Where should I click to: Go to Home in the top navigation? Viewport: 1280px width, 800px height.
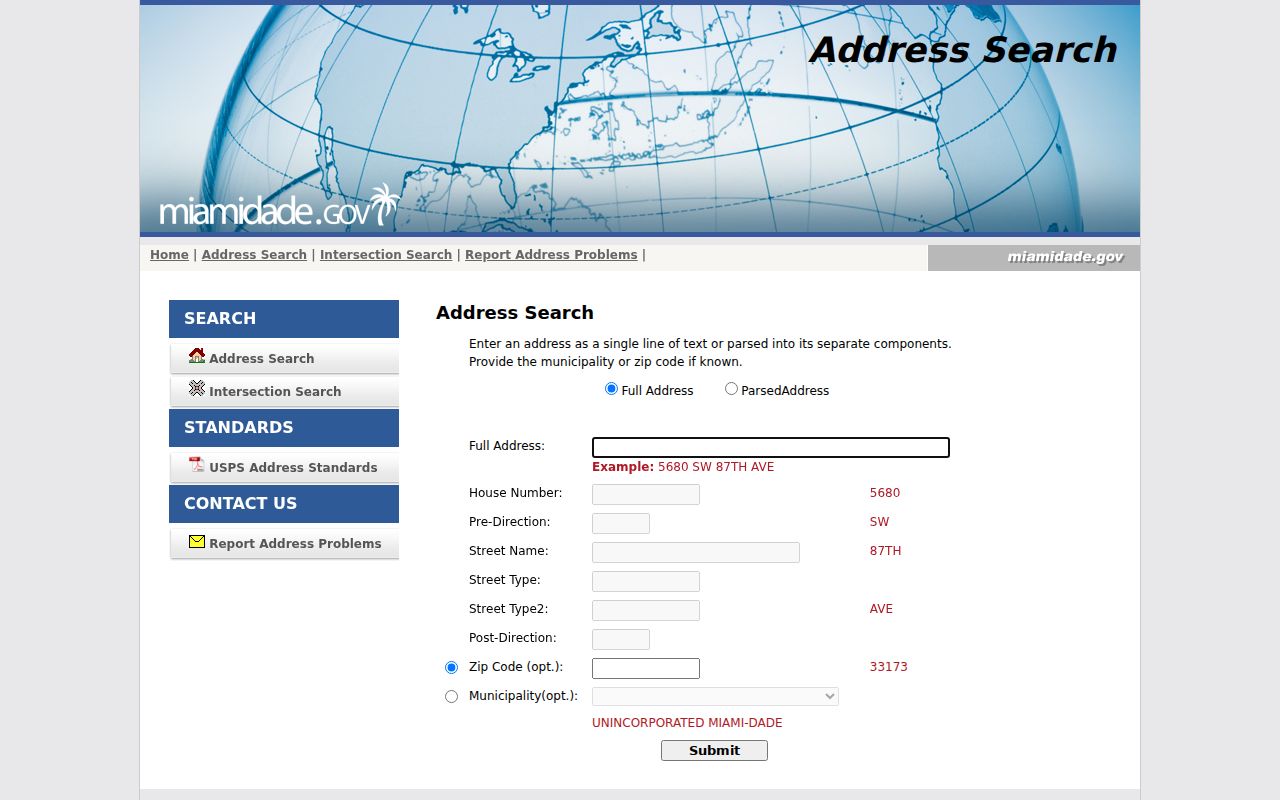click(x=169, y=255)
